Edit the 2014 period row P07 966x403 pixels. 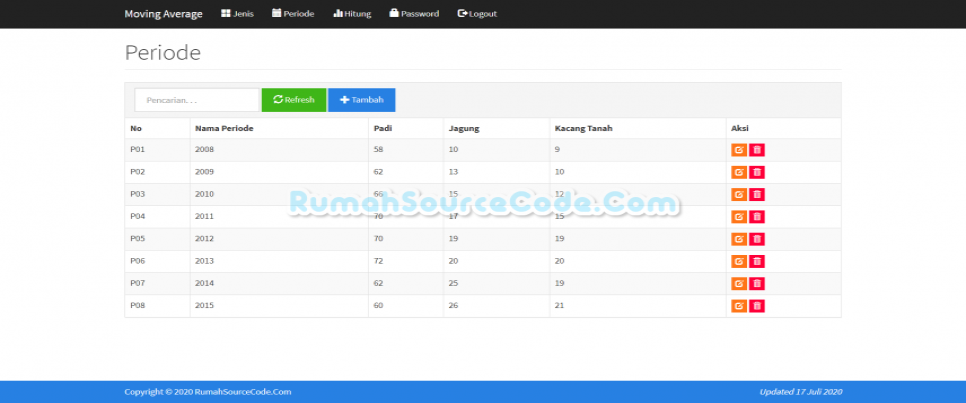(738, 283)
